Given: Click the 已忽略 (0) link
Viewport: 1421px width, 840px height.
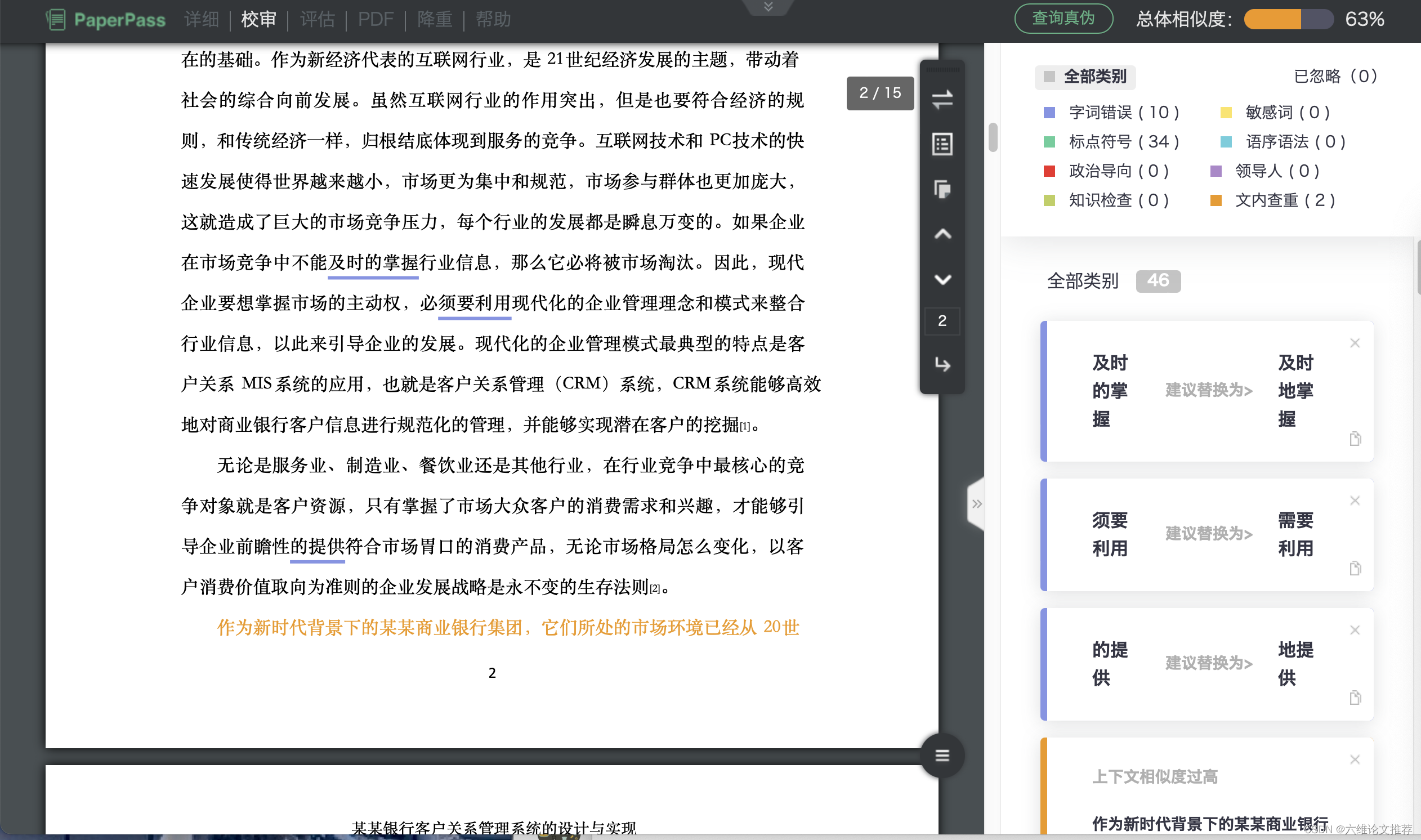Looking at the screenshot, I should (1335, 77).
